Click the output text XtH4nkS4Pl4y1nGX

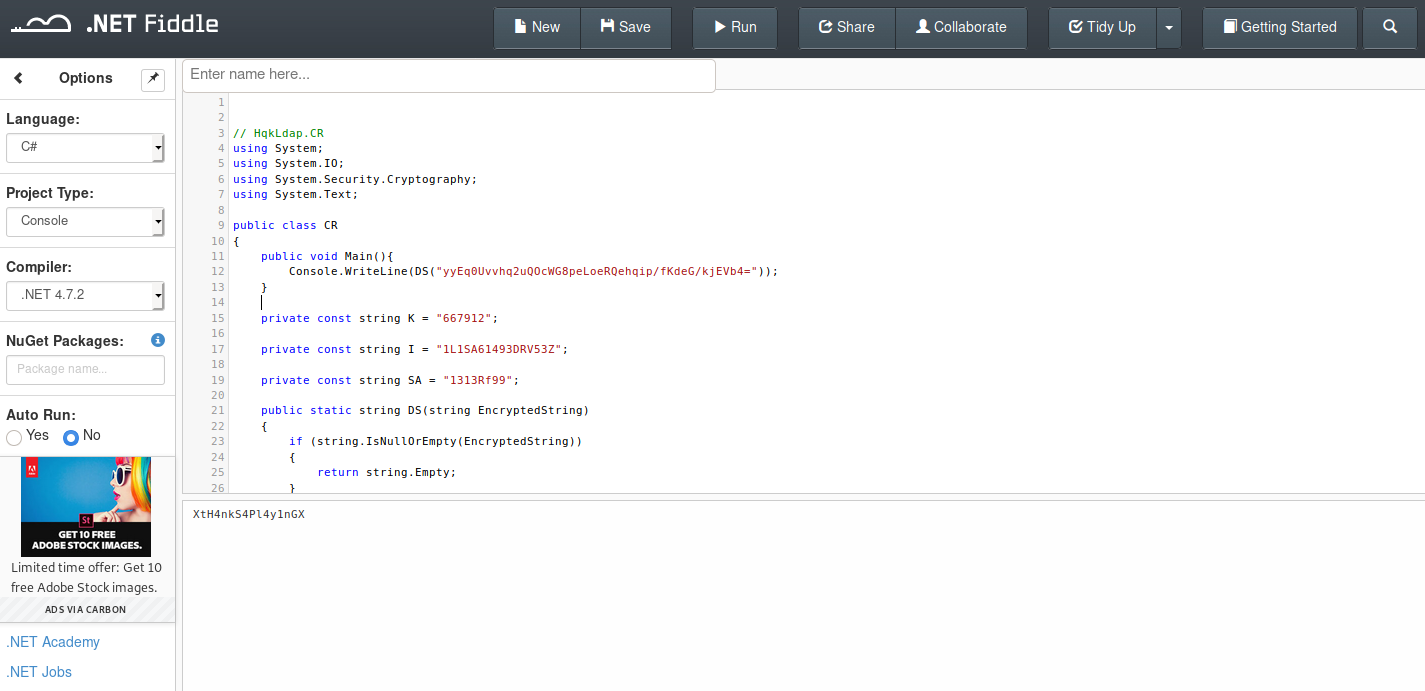pyautogui.click(x=249, y=514)
